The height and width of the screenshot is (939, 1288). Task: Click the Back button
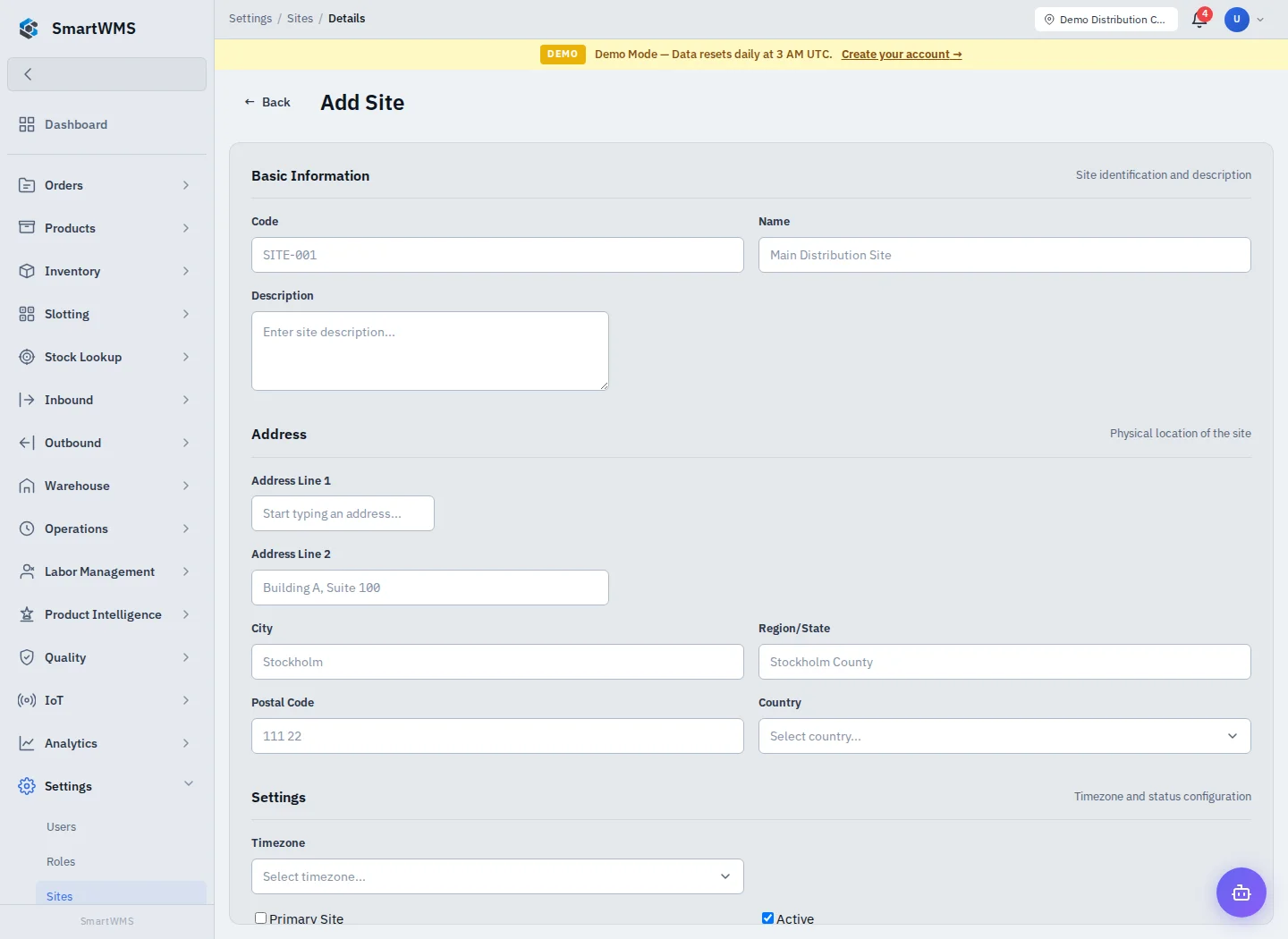point(267,102)
